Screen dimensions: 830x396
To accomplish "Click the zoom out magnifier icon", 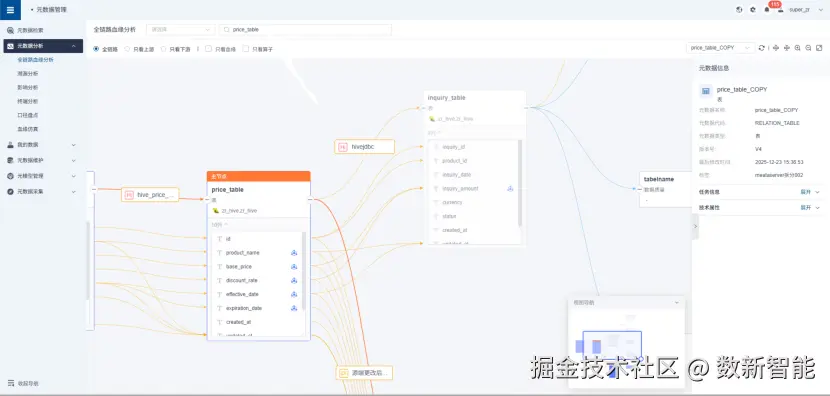I will 808,48.
